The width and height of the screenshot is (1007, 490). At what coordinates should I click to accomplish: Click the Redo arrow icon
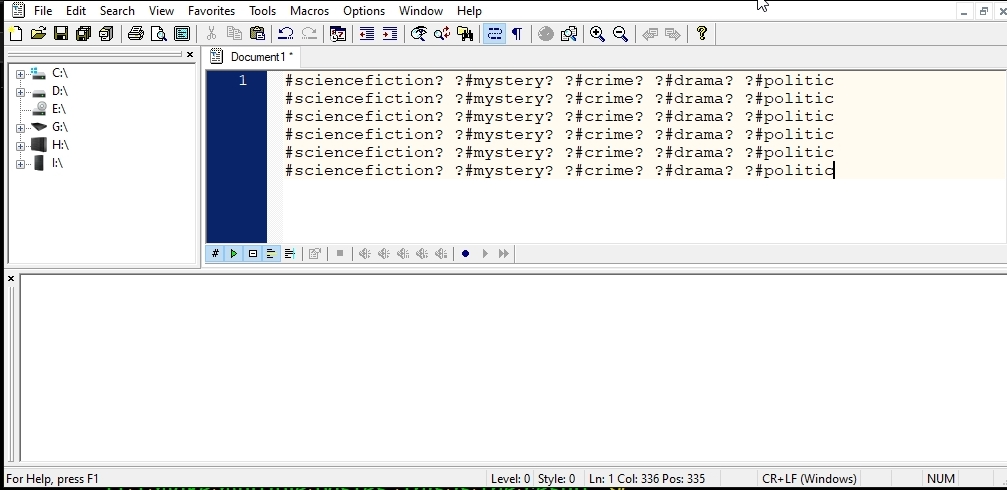[x=309, y=33]
